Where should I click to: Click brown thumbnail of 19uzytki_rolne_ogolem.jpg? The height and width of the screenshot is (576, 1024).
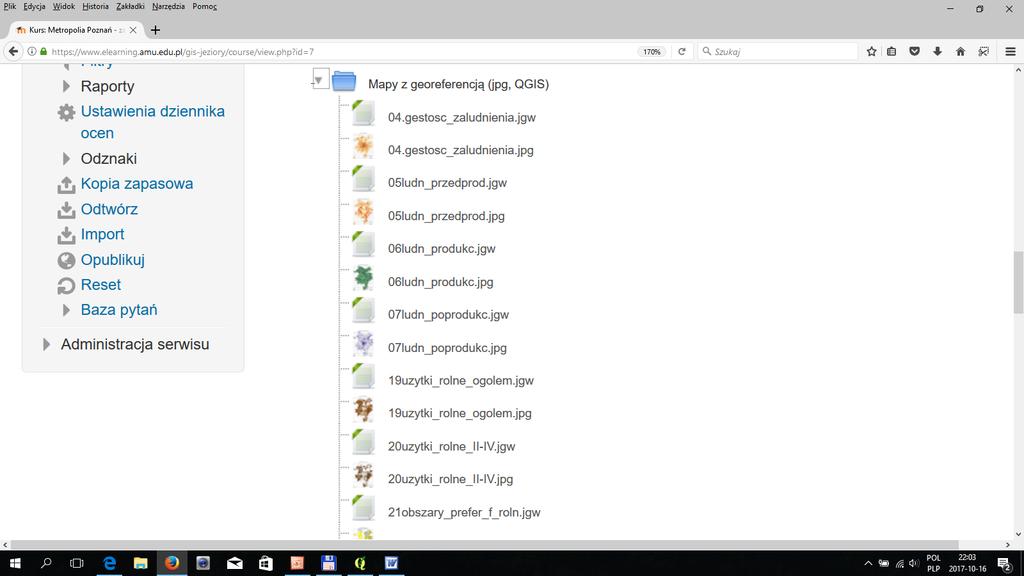click(x=363, y=409)
